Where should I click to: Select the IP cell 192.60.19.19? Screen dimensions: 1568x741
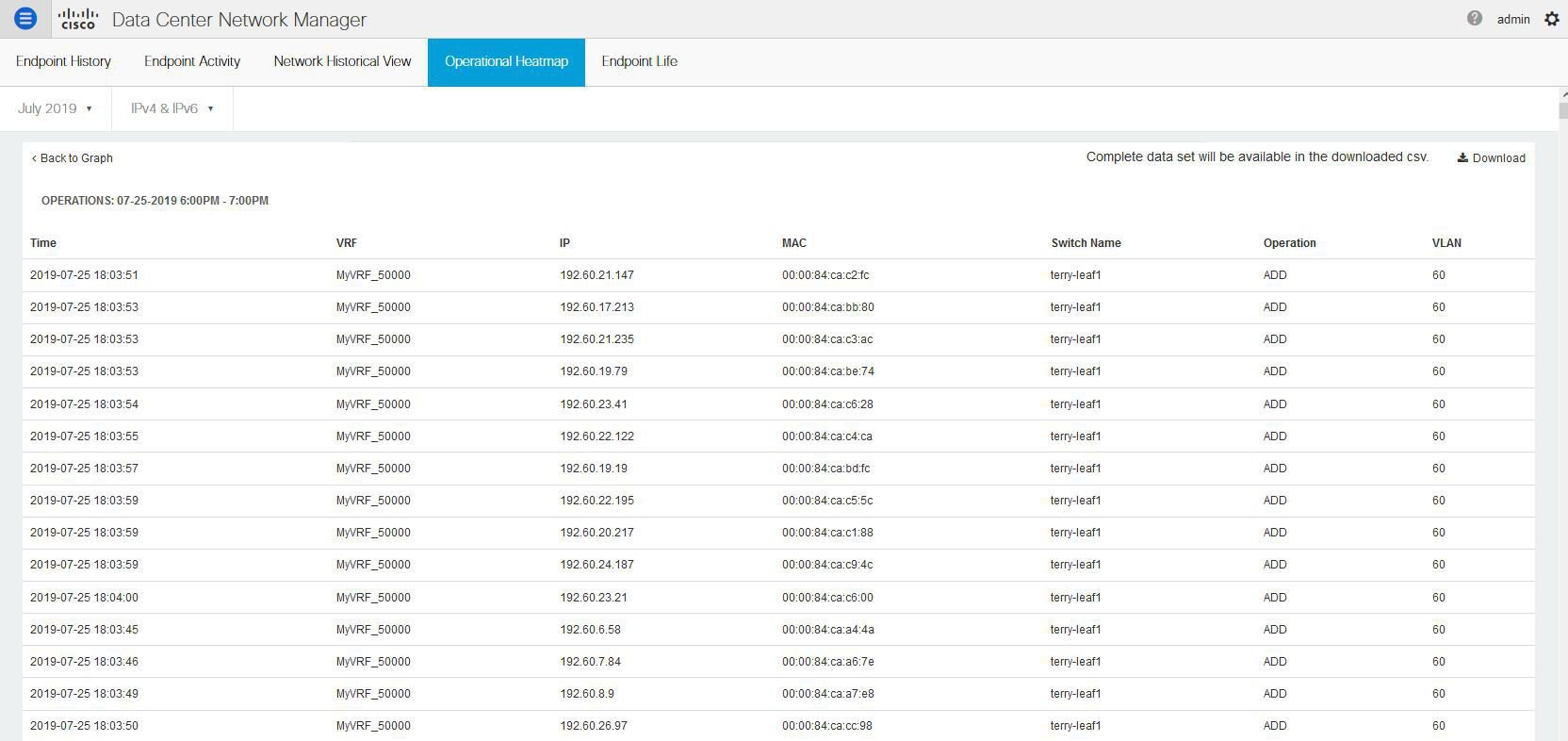(594, 469)
